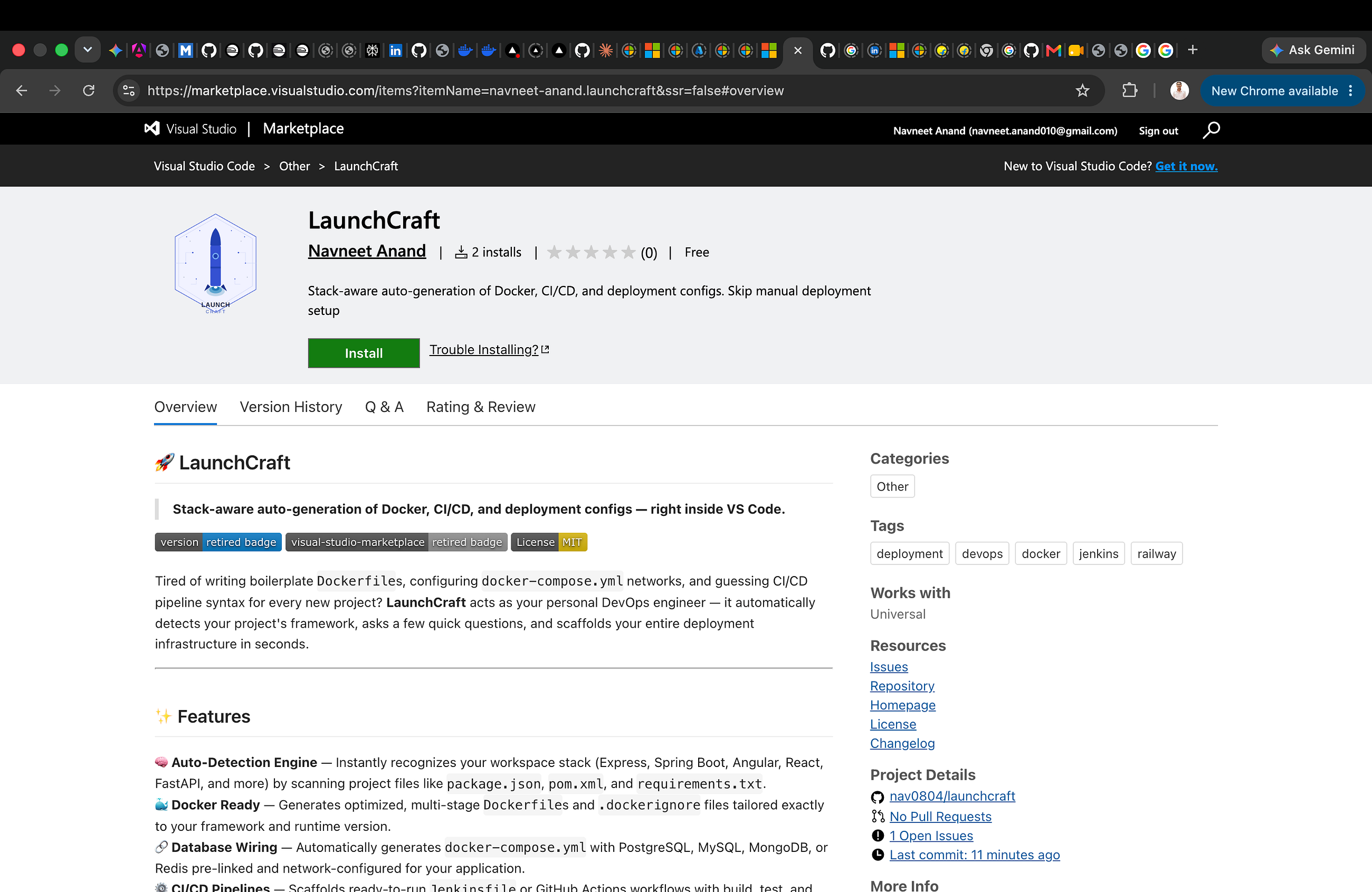Switch to Version History tab
The width and height of the screenshot is (1372, 892).
coord(291,407)
